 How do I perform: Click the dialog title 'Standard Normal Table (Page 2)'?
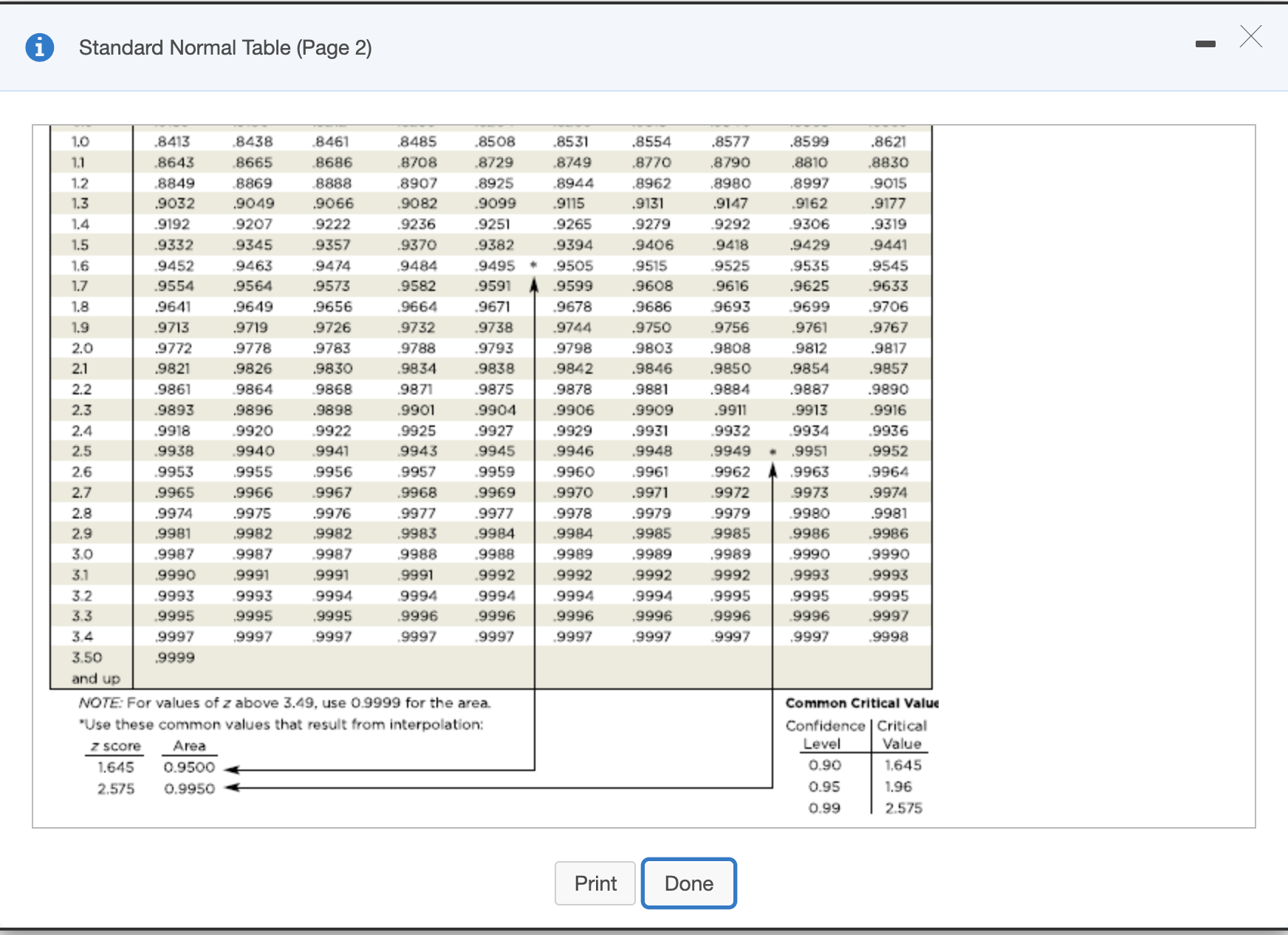(225, 48)
